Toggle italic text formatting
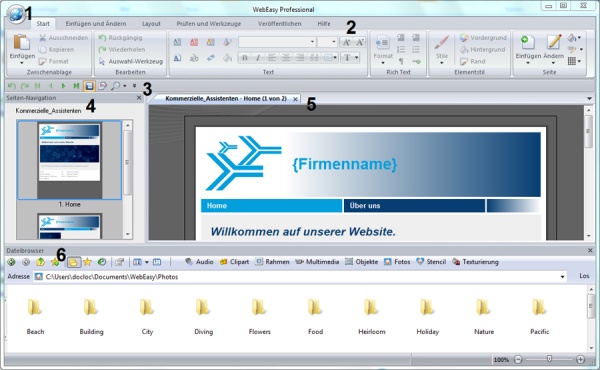 click(258, 58)
